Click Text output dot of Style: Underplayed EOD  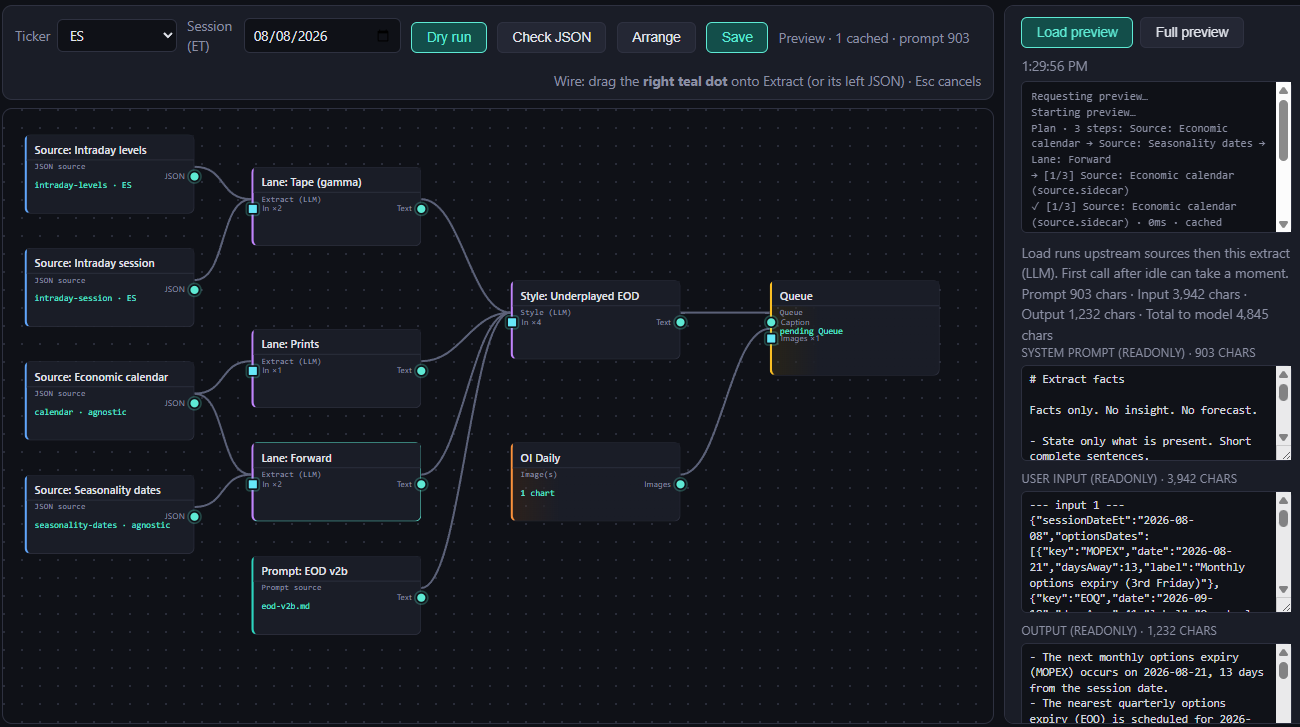(680, 322)
